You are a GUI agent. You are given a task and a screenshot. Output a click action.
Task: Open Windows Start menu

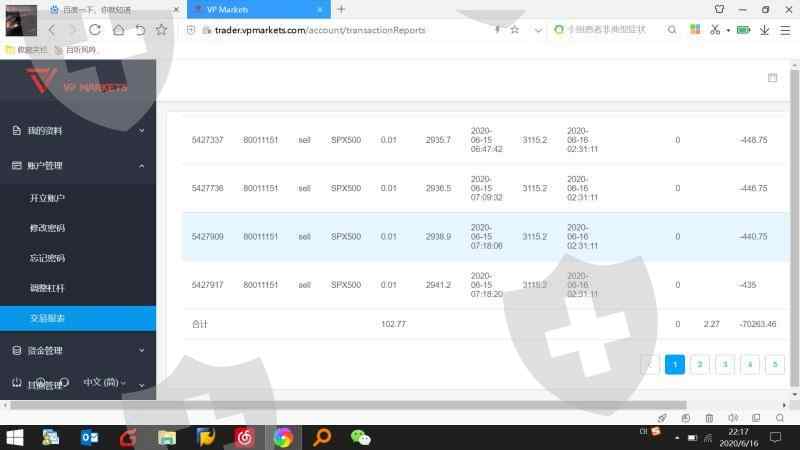coord(15,437)
